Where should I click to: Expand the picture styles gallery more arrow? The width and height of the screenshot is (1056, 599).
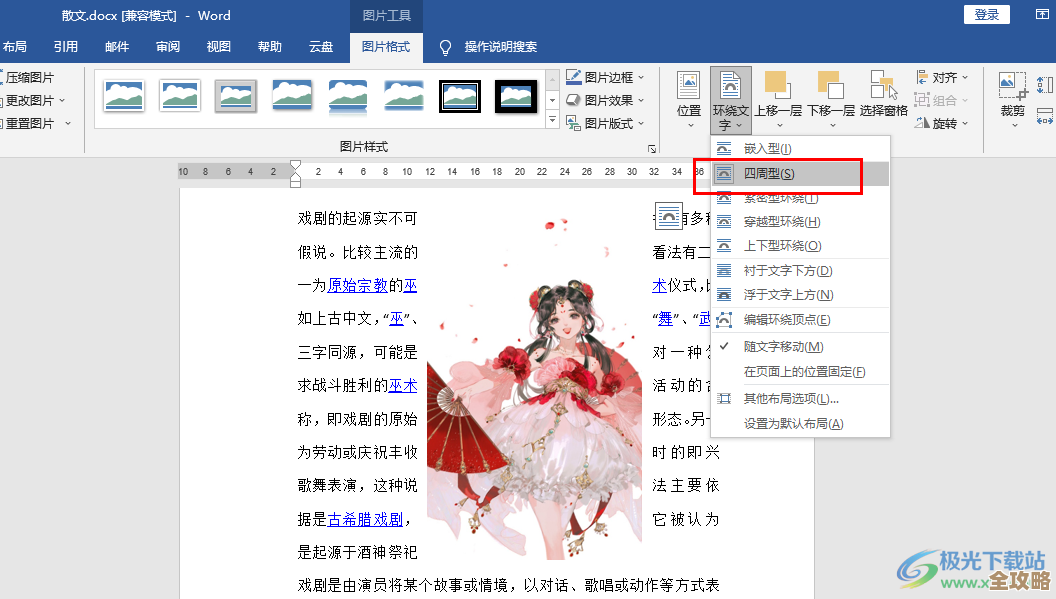pos(552,118)
